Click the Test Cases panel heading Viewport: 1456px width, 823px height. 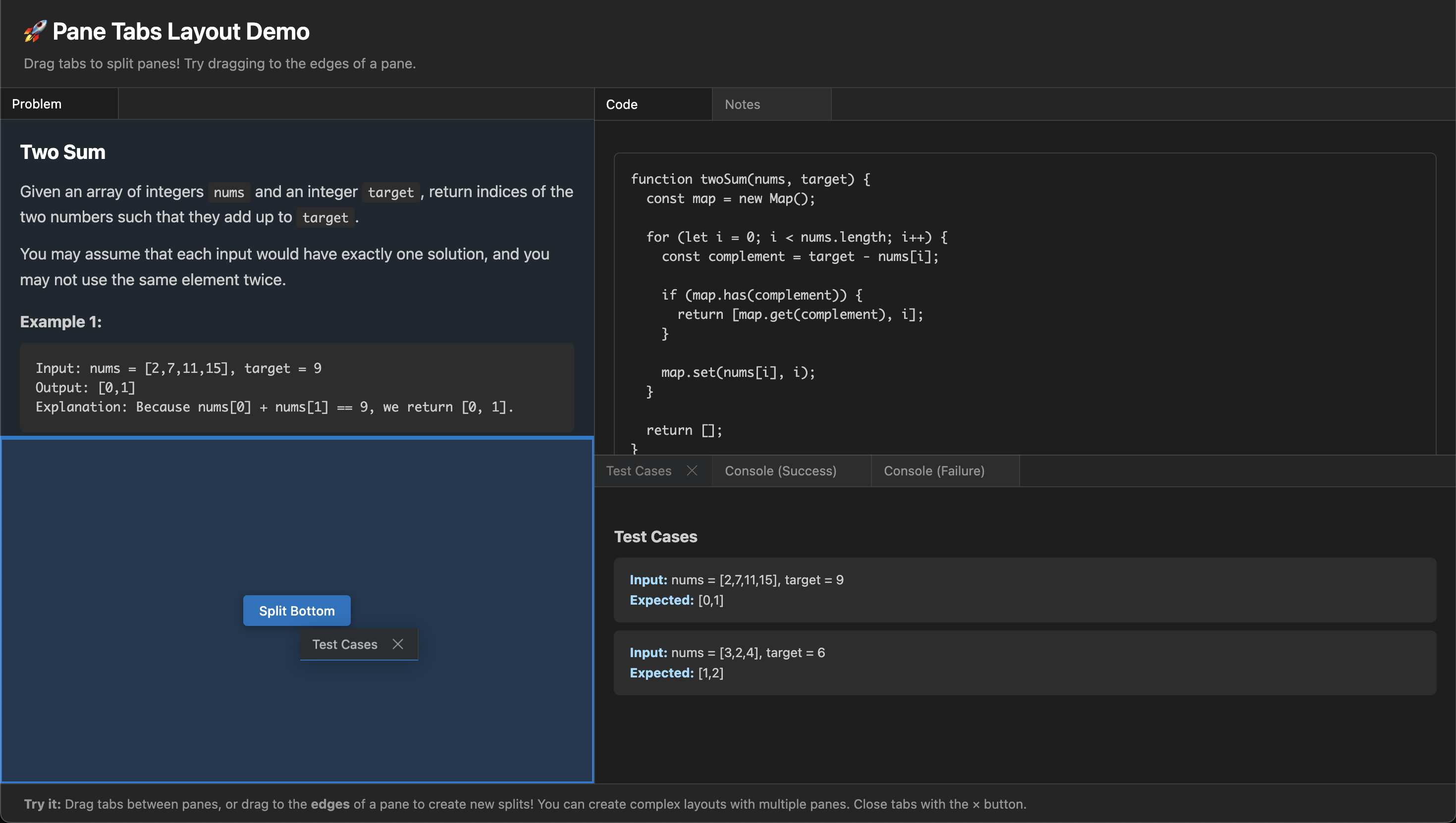point(655,536)
